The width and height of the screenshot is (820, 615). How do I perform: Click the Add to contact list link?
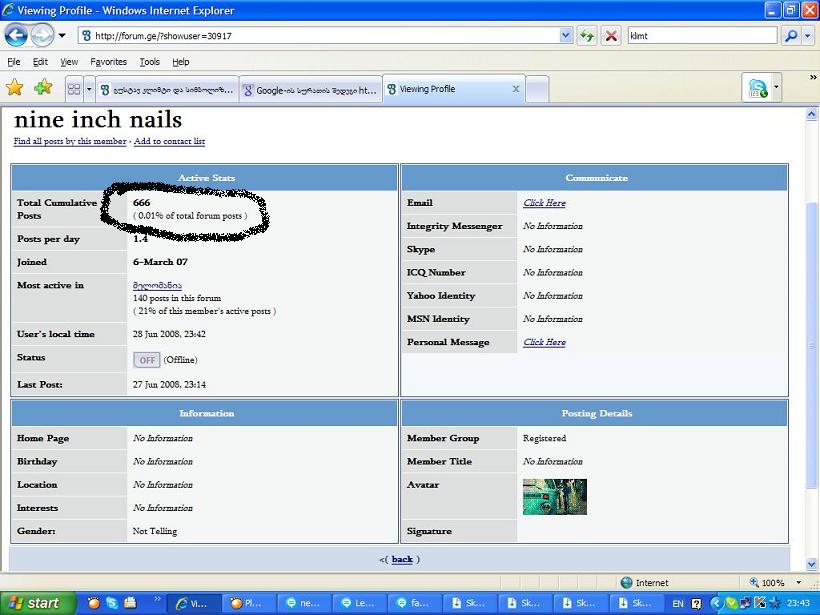click(x=169, y=141)
